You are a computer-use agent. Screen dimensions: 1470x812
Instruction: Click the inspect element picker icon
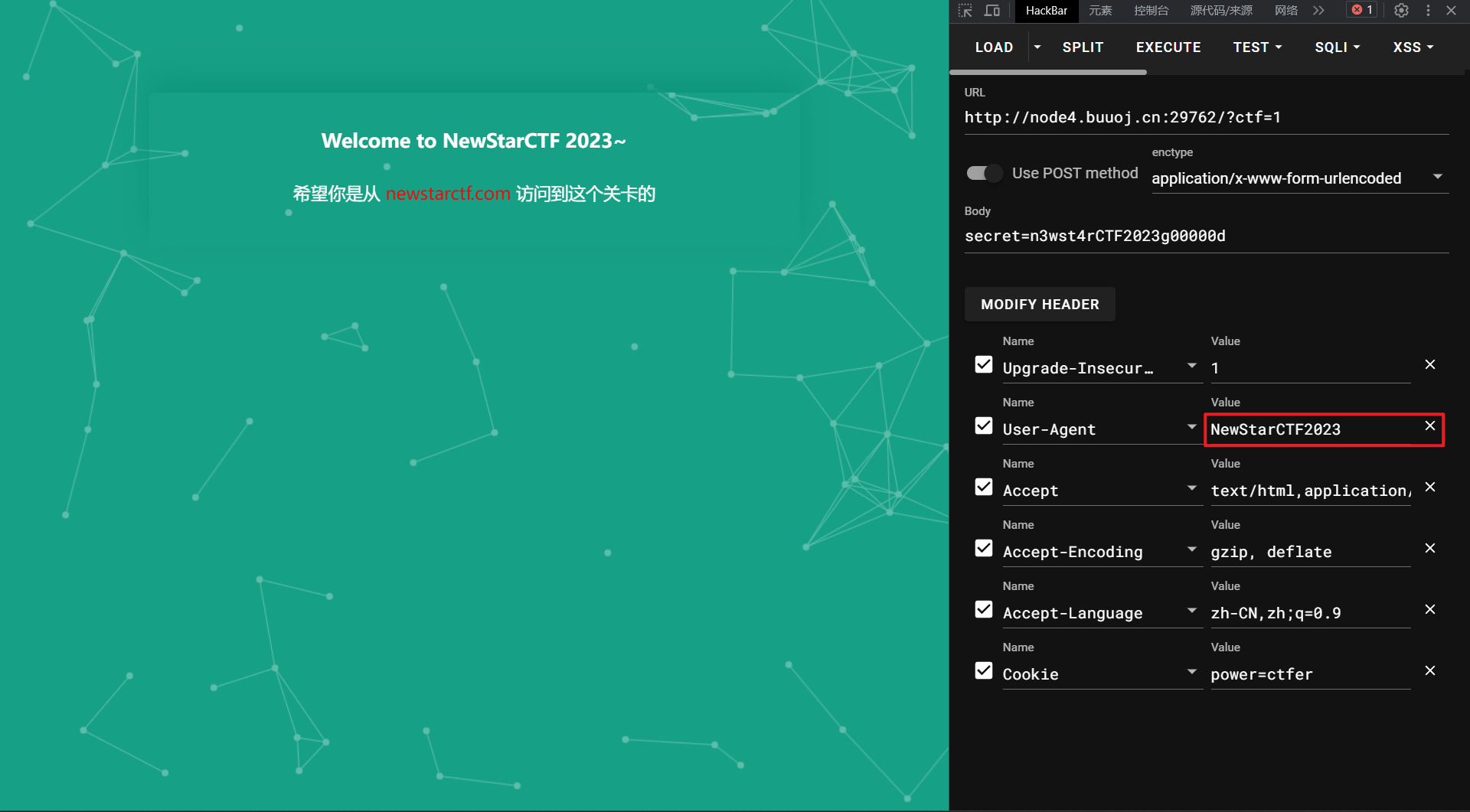tap(965, 11)
